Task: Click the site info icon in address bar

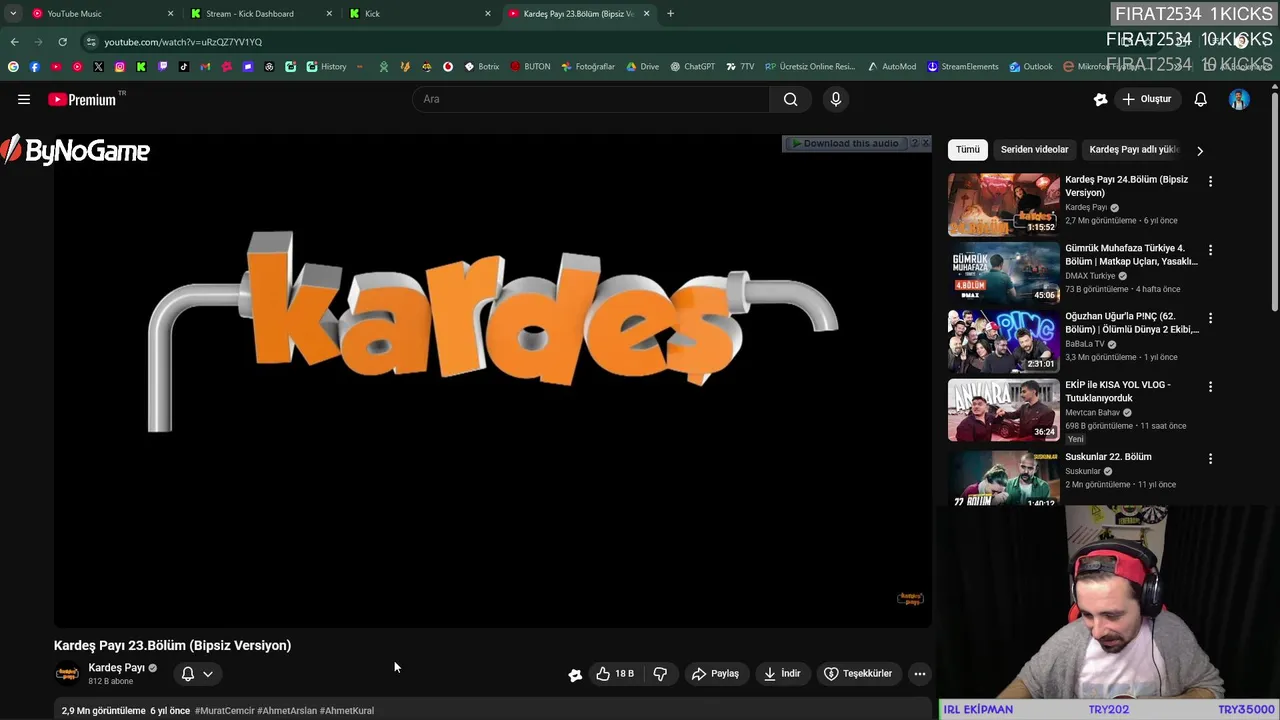Action: pyautogui.click(x=91, y=42)
